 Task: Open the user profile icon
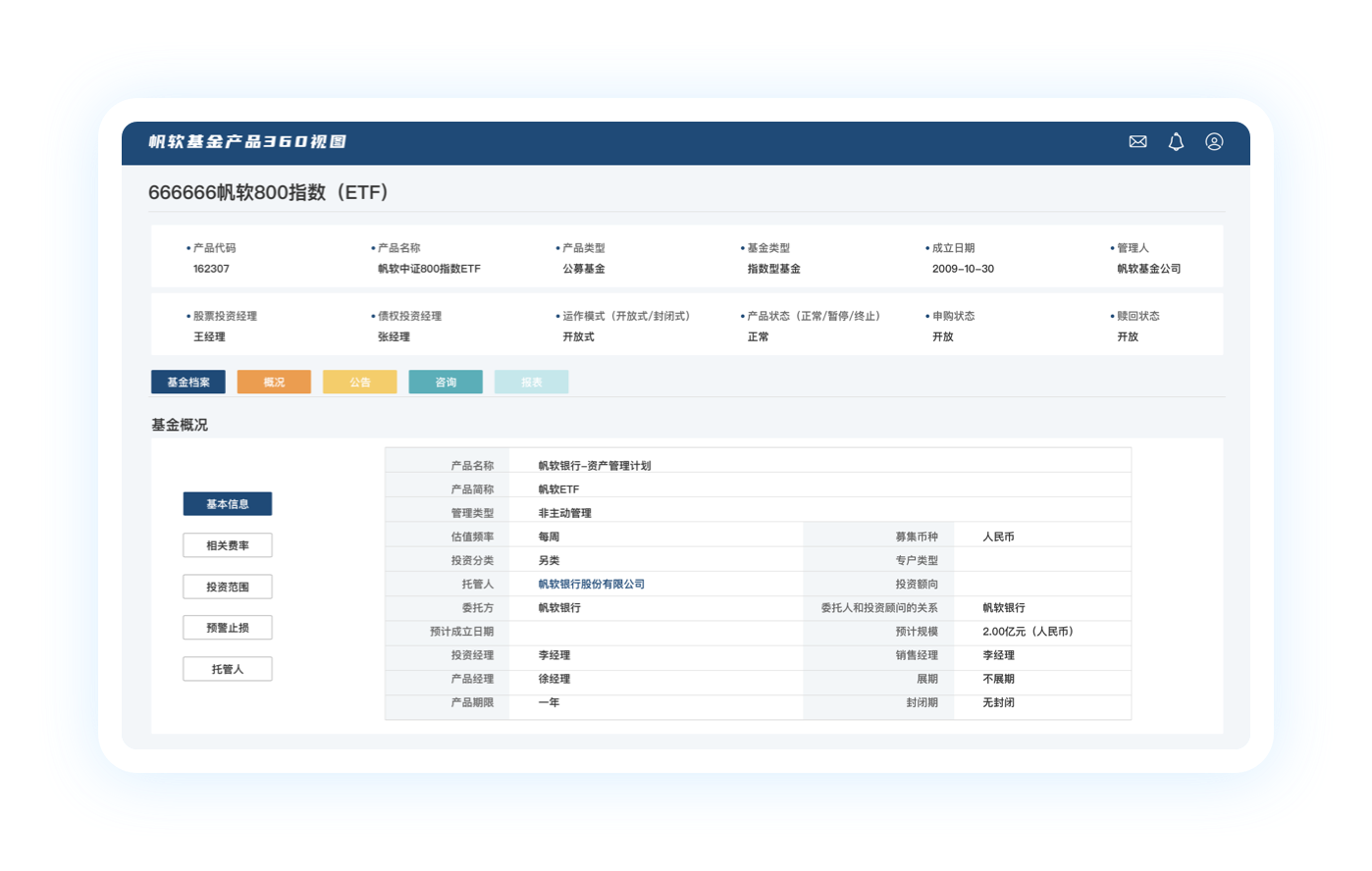click(x=1214, y=142)
